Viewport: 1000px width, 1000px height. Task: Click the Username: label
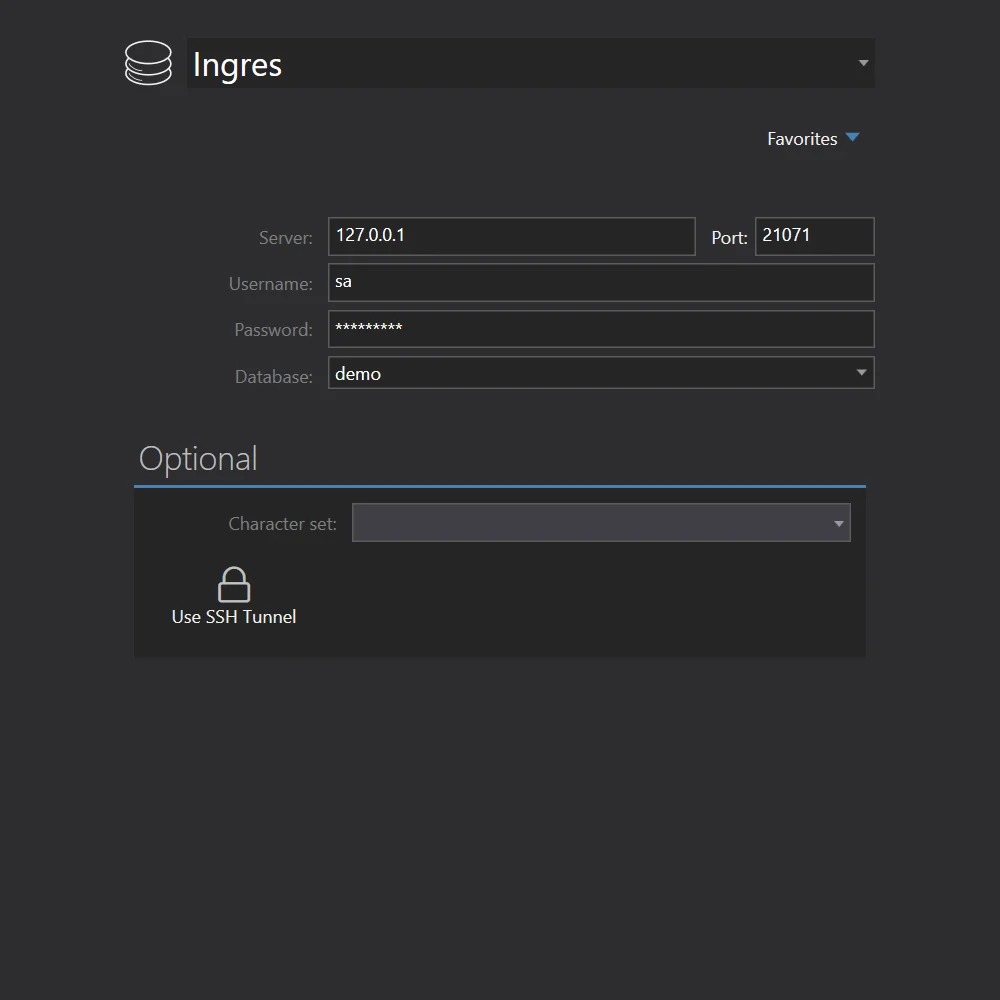pos(270,284)
